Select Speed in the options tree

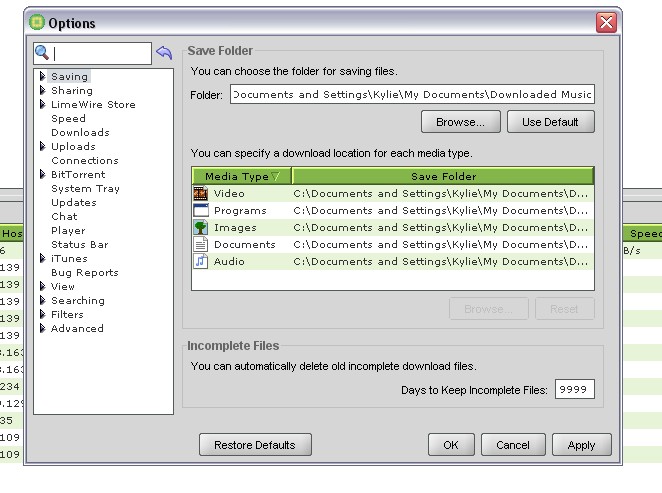(68, 119)
